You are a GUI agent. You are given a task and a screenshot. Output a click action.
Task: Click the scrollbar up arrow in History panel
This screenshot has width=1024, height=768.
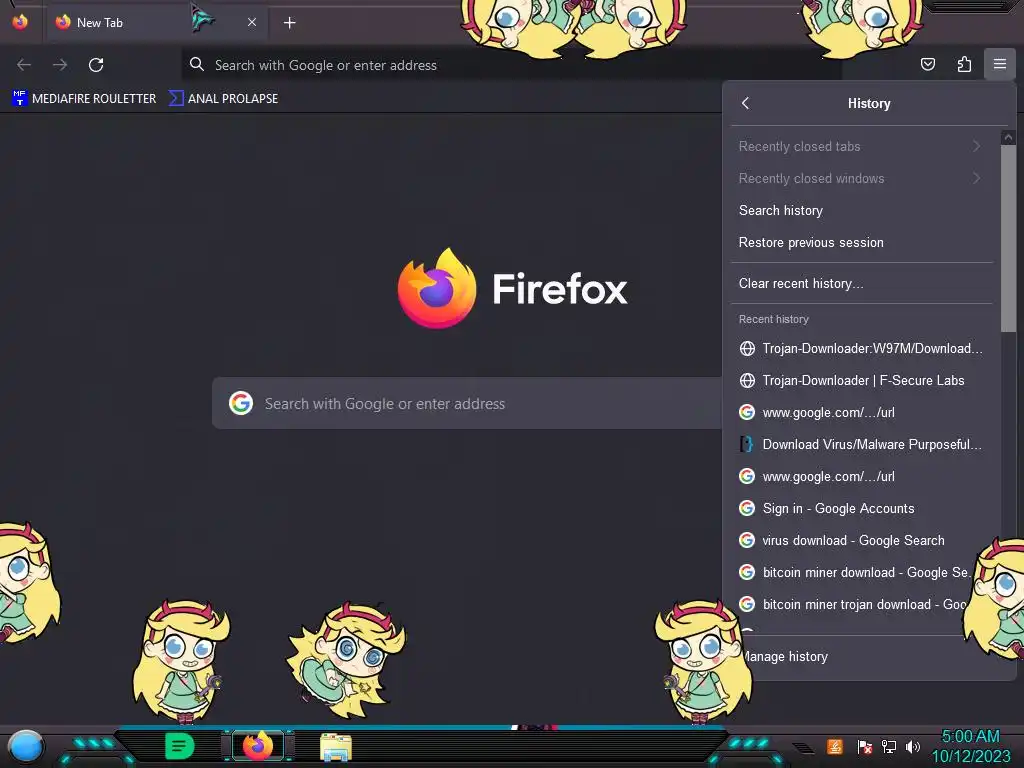1008,137
